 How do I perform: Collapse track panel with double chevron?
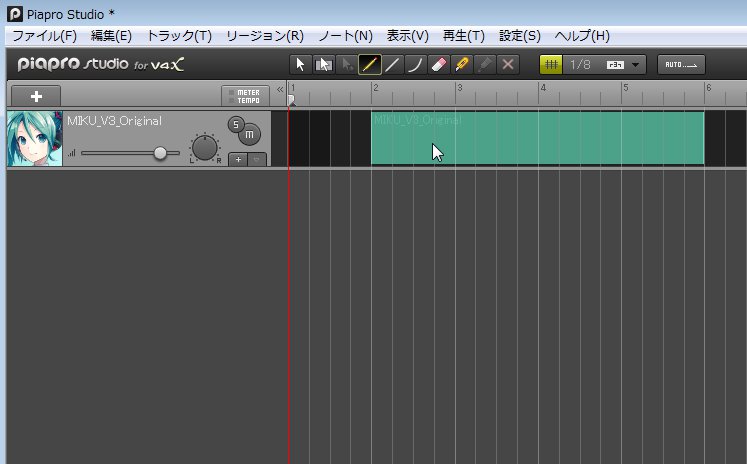(x=280, y=89)
